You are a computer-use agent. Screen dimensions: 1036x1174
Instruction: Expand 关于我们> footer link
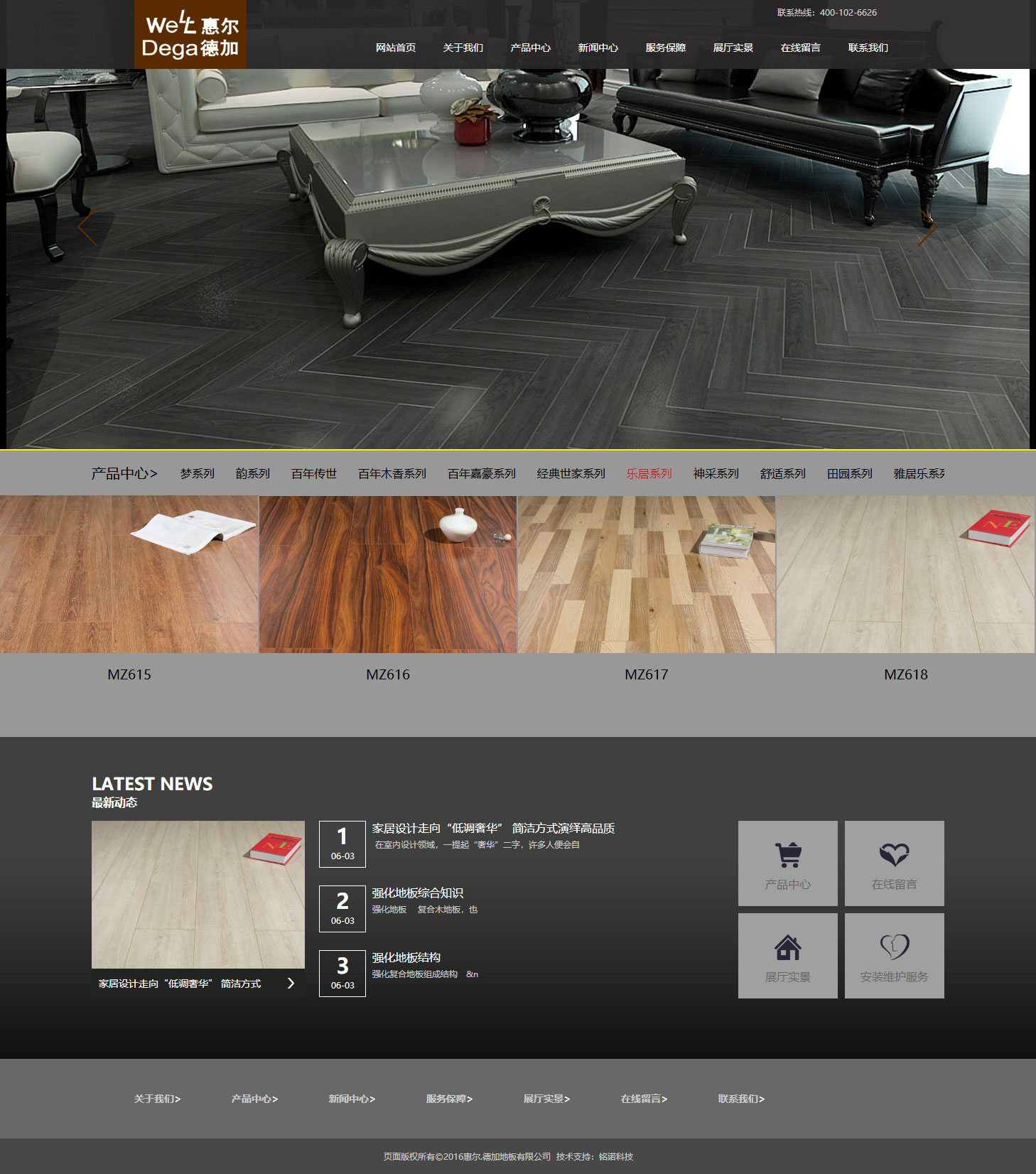157,1099
